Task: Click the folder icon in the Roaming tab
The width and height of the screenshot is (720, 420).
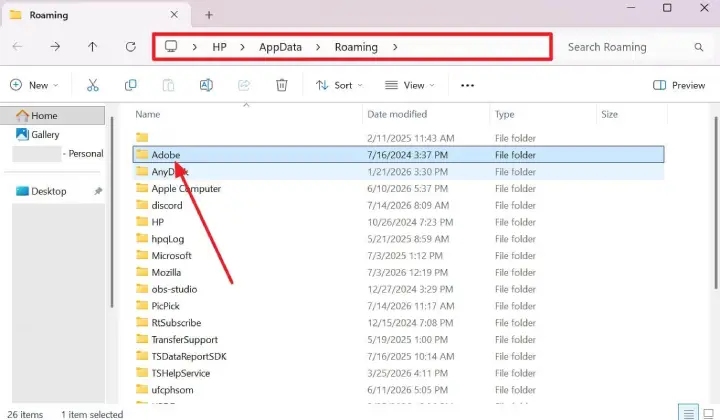Action: pyautogui.click(x=16, y=15)
